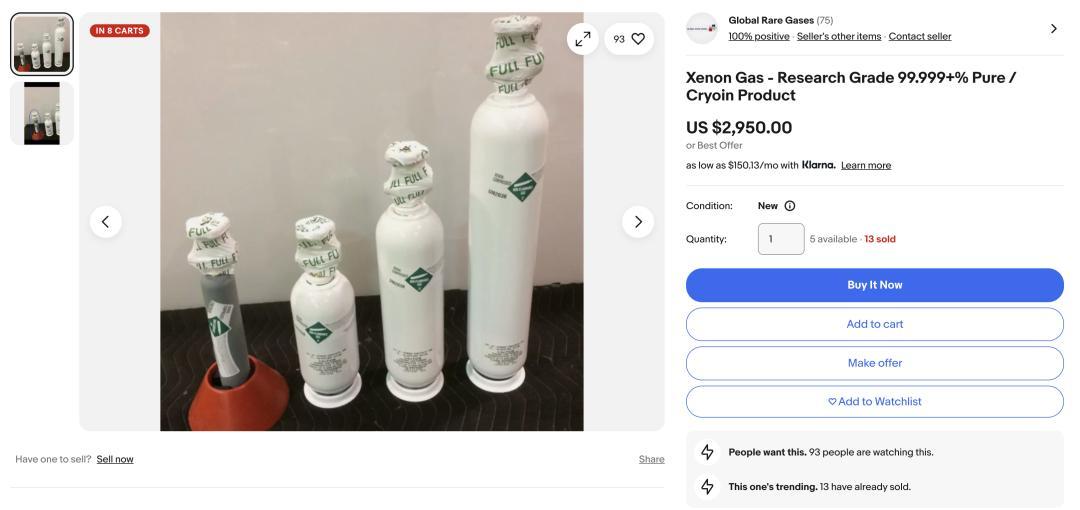This screenshot has width=1080, height=510.
Task: Add item to Watchlist button
Action: coord(874,402)
